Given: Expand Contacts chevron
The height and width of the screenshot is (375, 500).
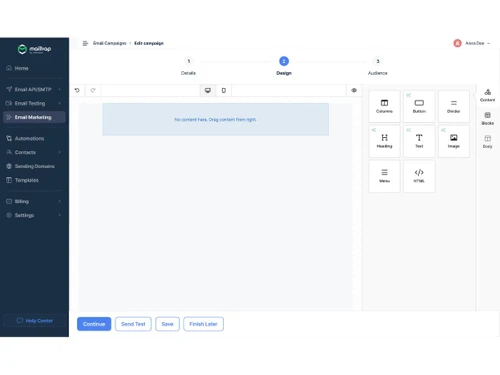Looking at the screenshot, I should pyautogui.click(x=60, y=152).
